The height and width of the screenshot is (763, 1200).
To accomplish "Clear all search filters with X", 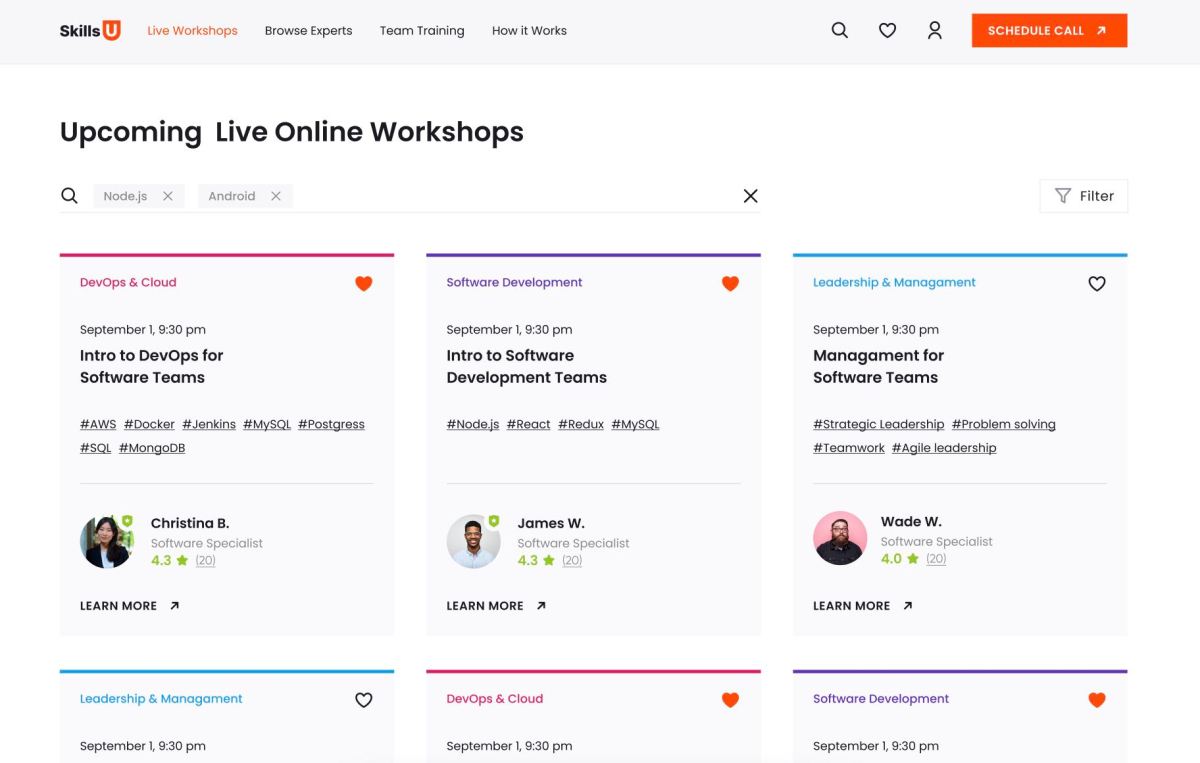I will tap(750, 196).
